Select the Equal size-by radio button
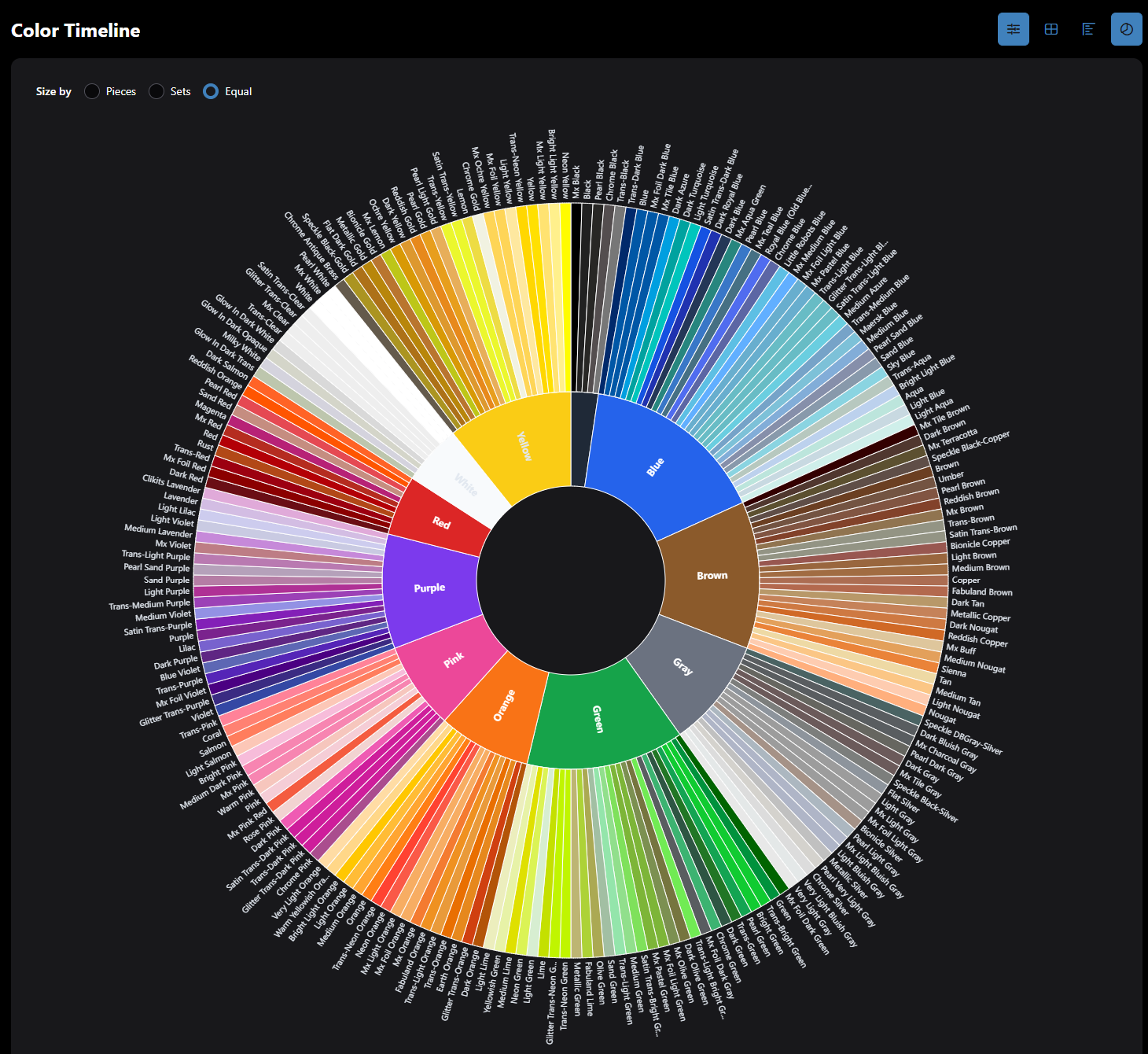The height and width of the screenshot is (1054, 1148). pos(211,91)
